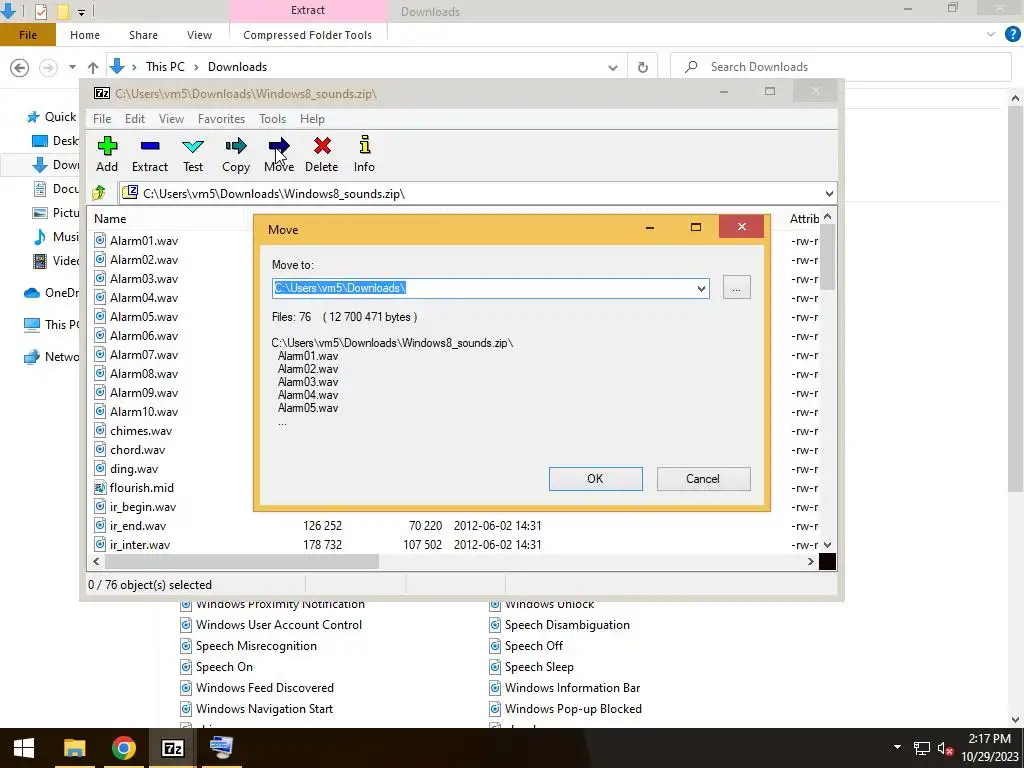Viewport: 1024px width, 768px height.
Task: Click the Extract toolbar icon in 7-Zip
Action: [150, 153]
